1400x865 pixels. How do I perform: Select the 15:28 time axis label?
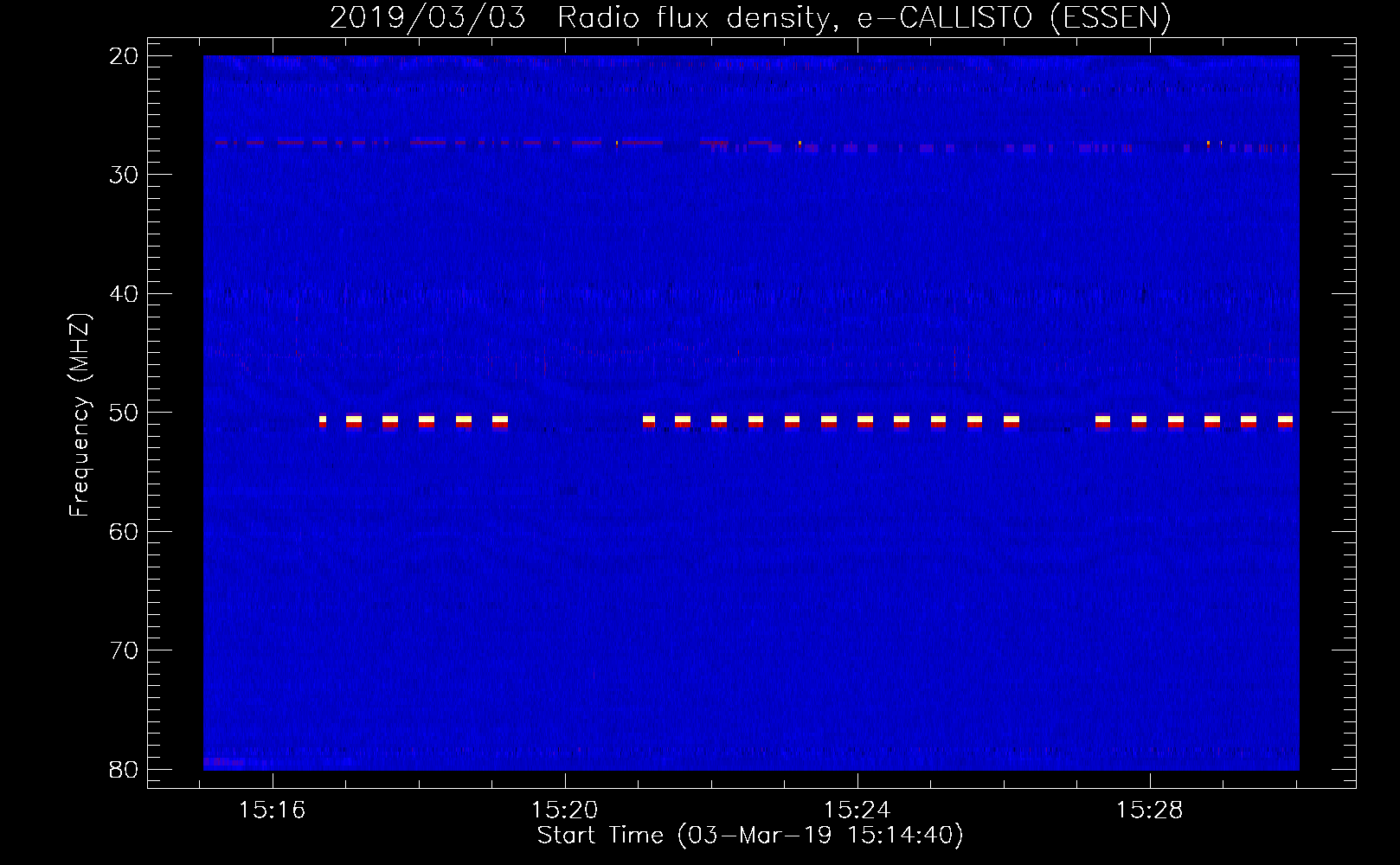[x=1149, y=811]
